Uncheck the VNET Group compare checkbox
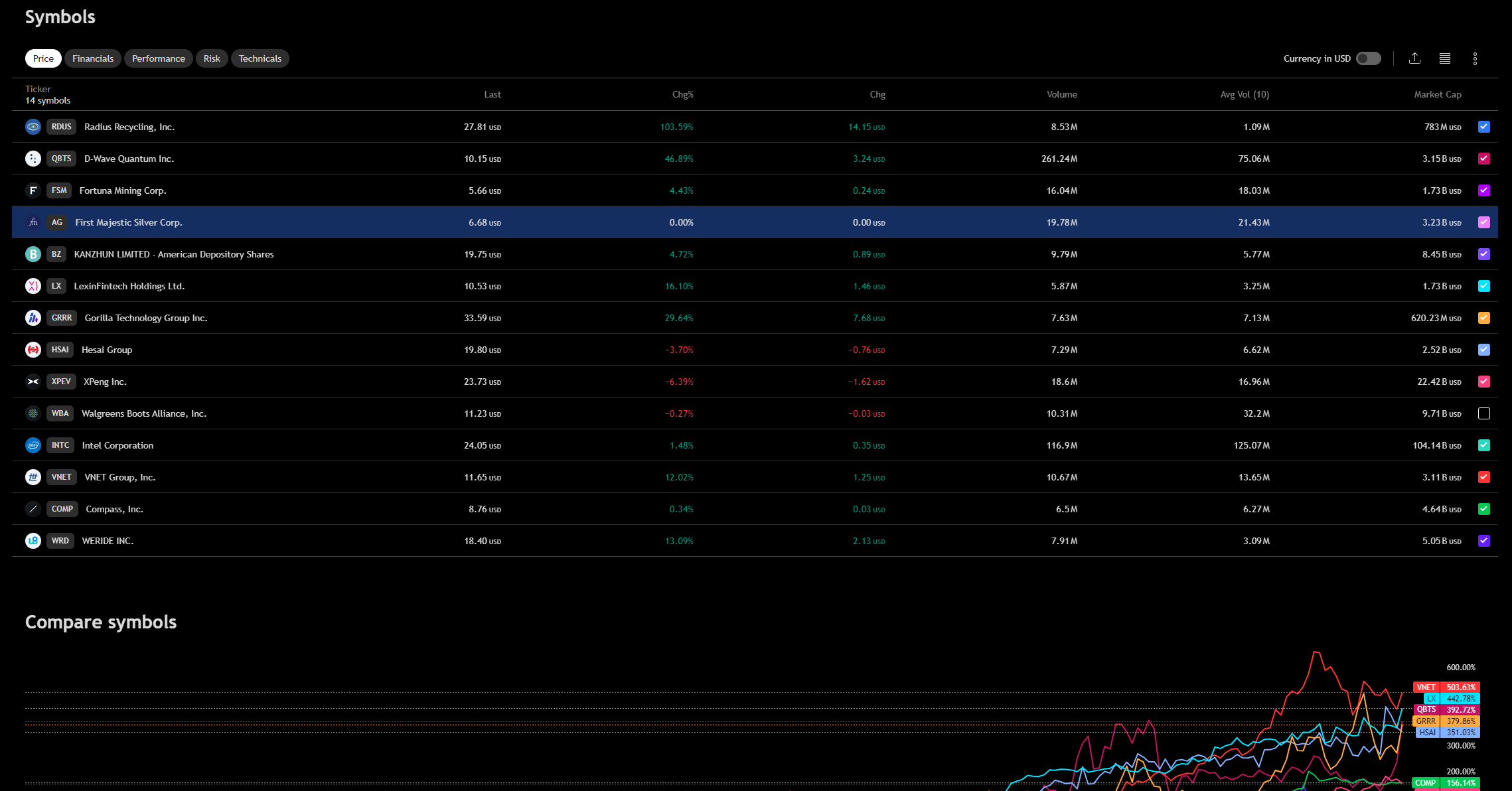 coord(1484,477)
